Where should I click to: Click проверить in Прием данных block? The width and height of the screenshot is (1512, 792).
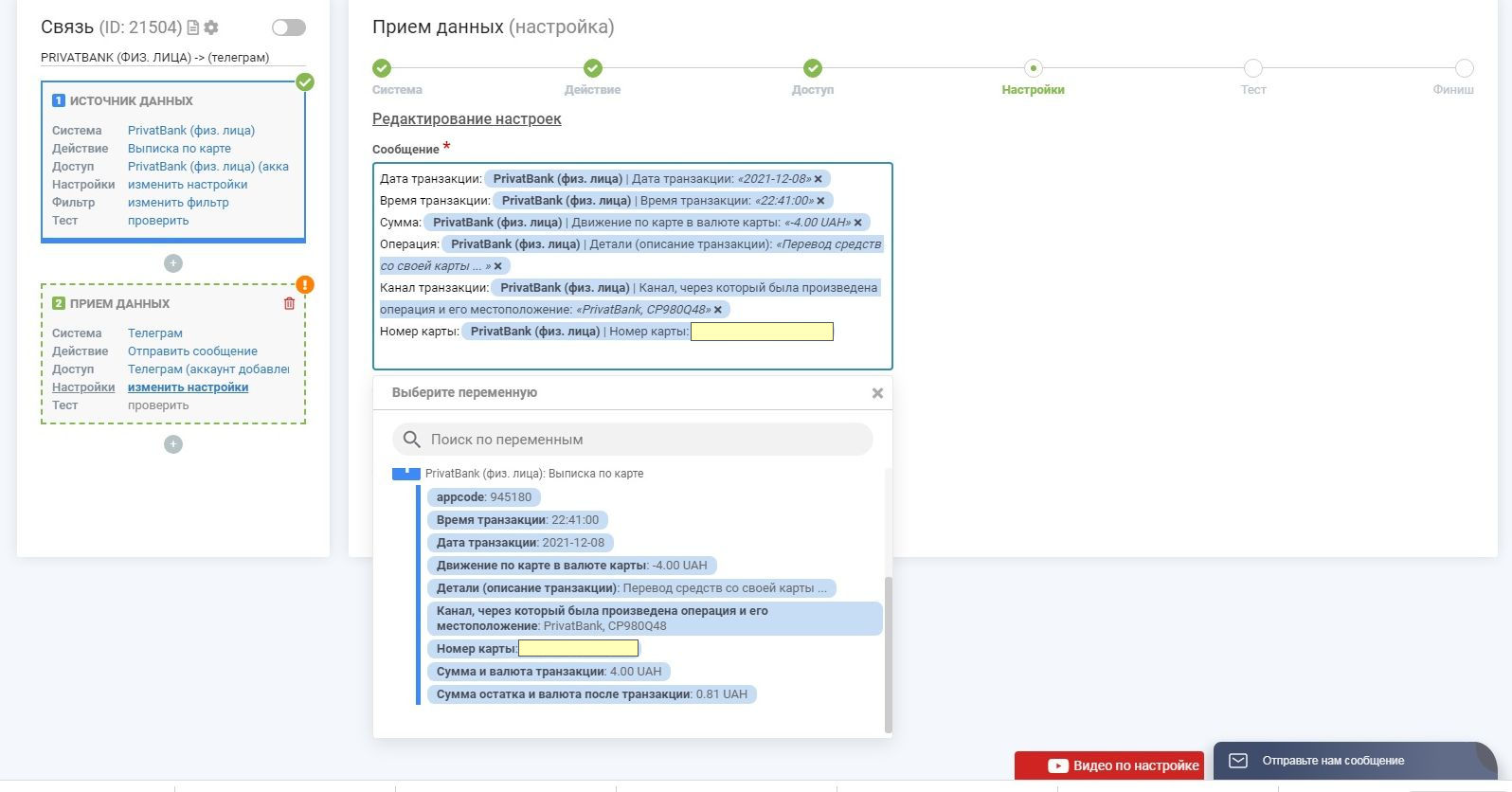(158, 405)
